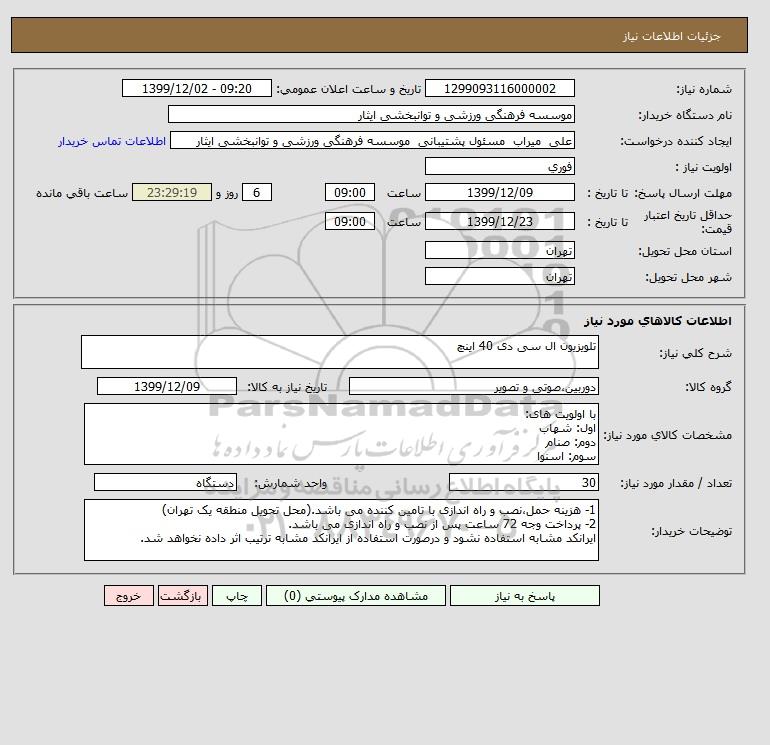
Task: Click the استان محل تحویل field تهران
Action: tap(499, 250)
